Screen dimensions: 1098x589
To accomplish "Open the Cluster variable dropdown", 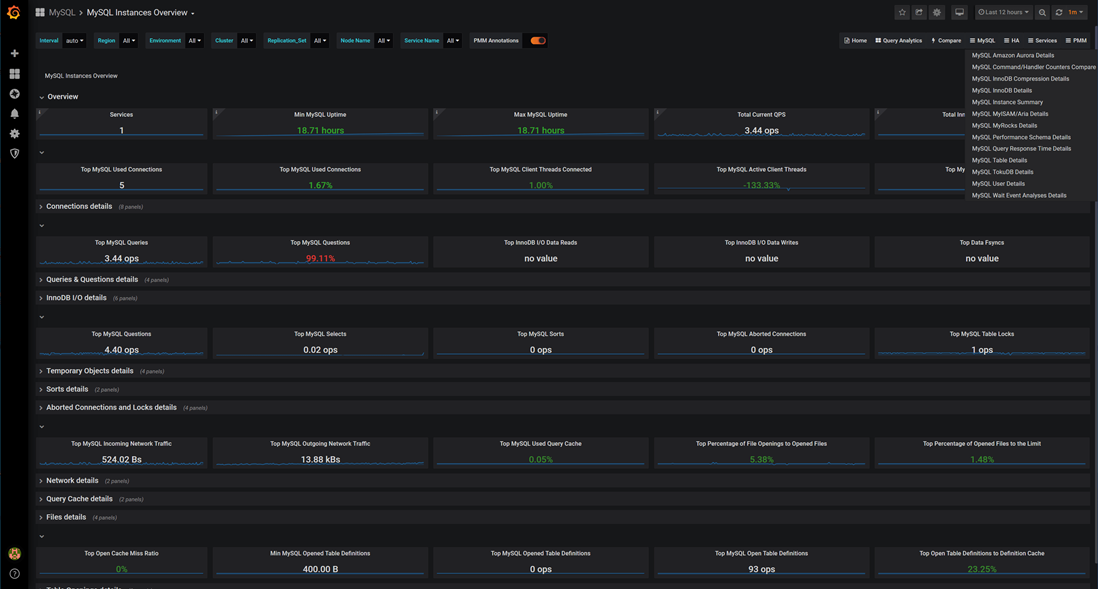I will click(x=246, y=41).
